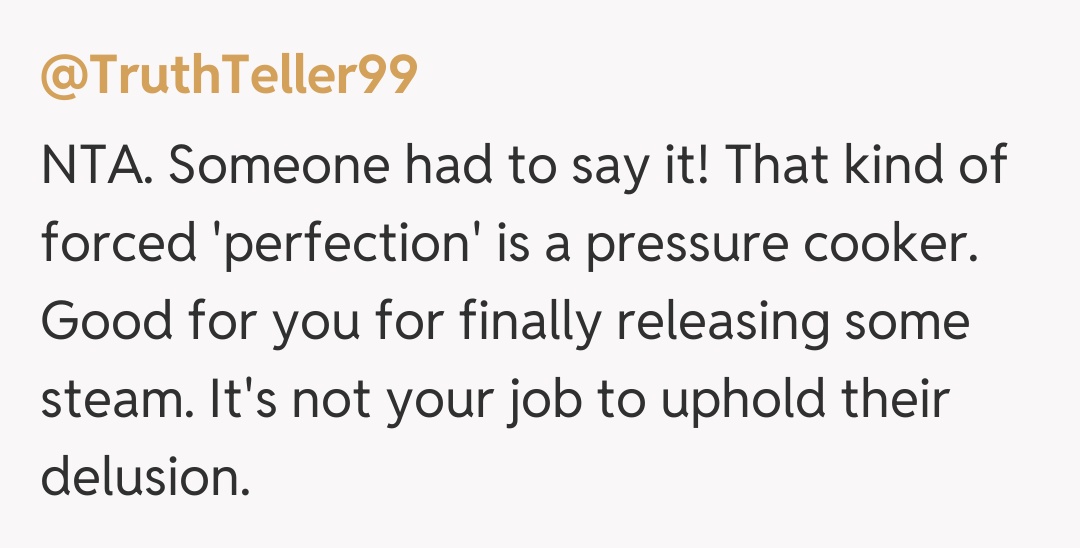Click the 'NTA.' verdict text
This screenshot has width=1080, height=548.
pyautogui.click(x=95, y=166)
